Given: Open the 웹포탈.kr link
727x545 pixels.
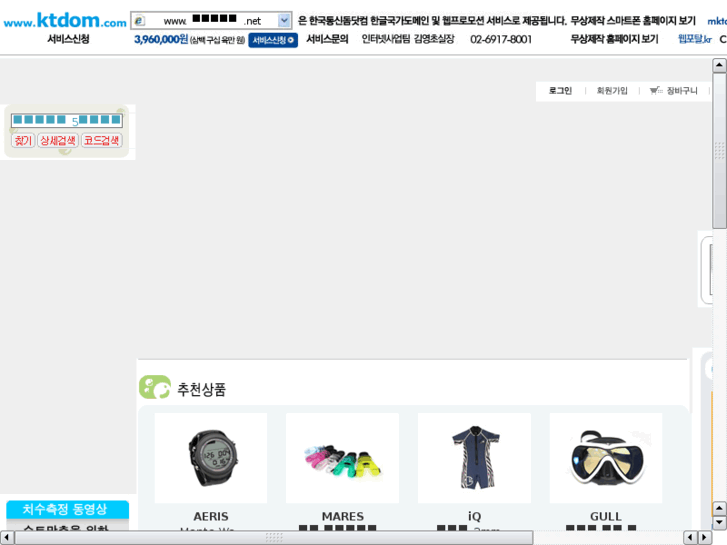Looking at the screenshot, I should tap(695, 39).
